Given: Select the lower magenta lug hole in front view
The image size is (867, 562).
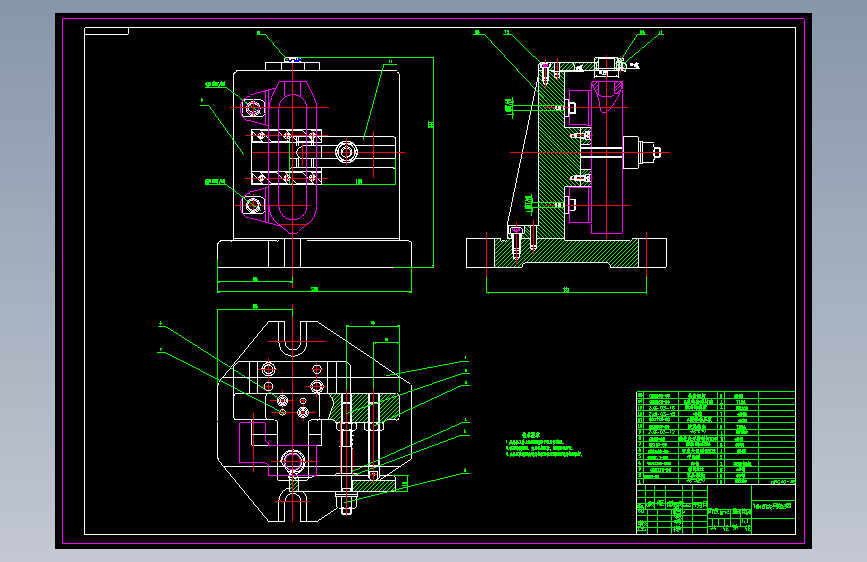Looking at the screenshot, I should [x=253, y=205].
